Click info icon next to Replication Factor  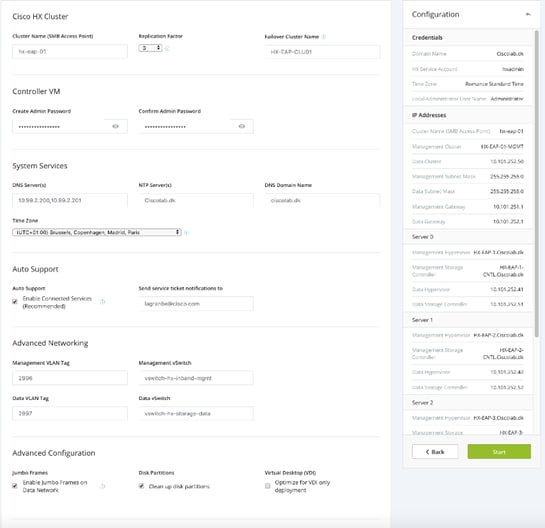(x=167, y=48)
